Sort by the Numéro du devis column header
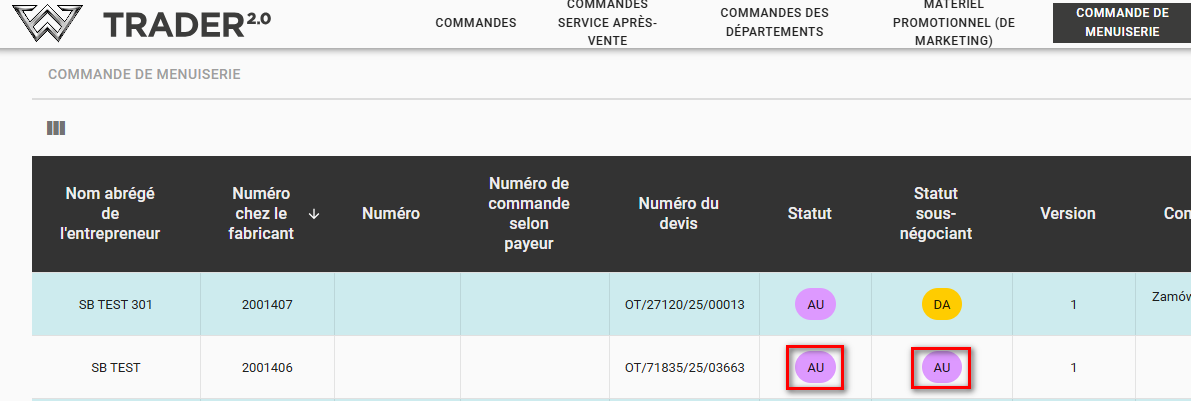Screen dimensions: 1191x401 pyautogui.click(x=678, y=214)
